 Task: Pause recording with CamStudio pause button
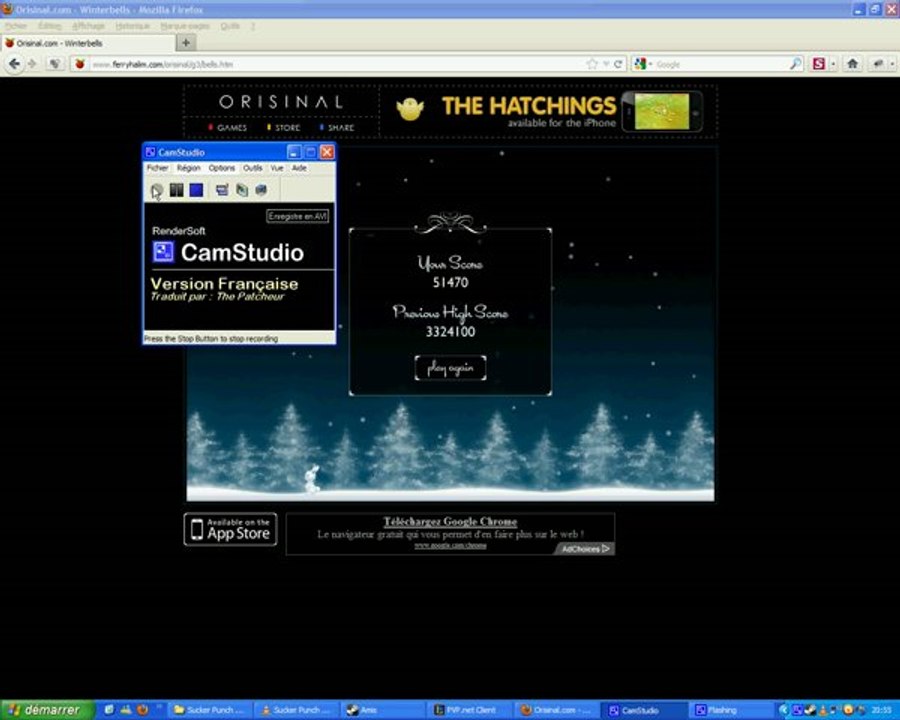(x=177, y=189)
